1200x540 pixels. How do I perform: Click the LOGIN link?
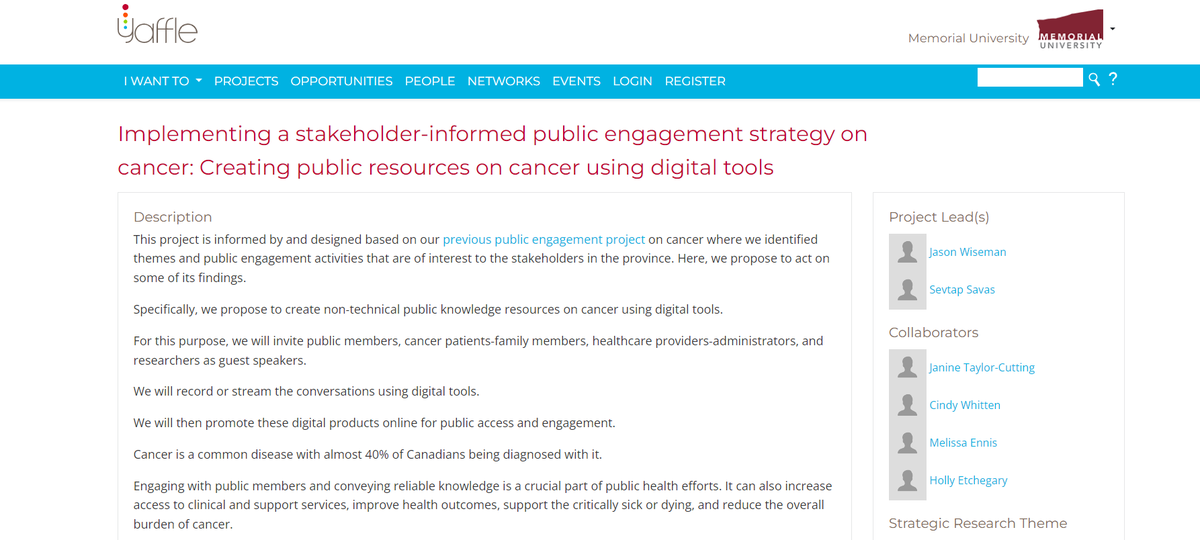(x=632, y=81)
